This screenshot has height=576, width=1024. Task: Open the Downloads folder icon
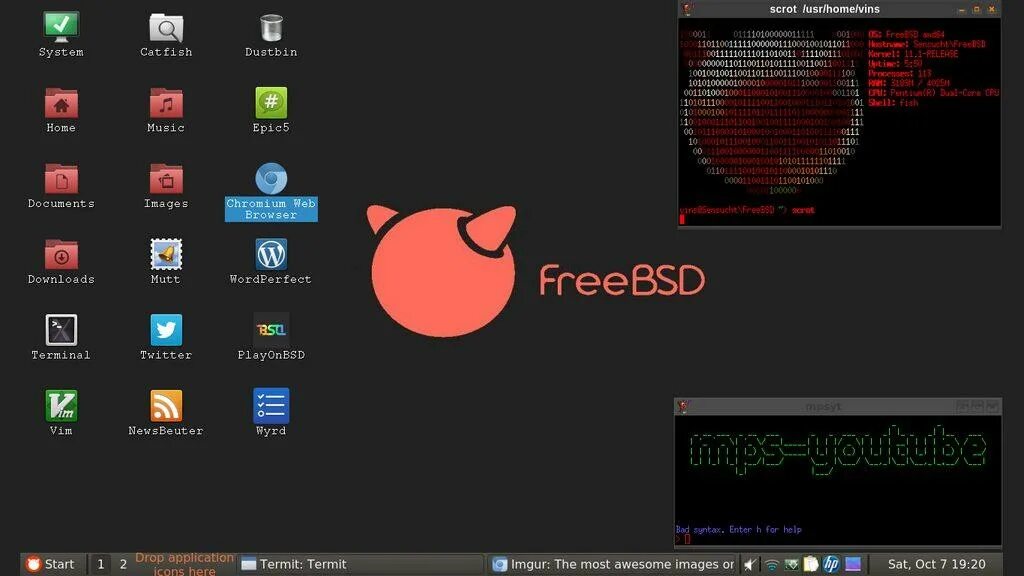pos(61,262)
